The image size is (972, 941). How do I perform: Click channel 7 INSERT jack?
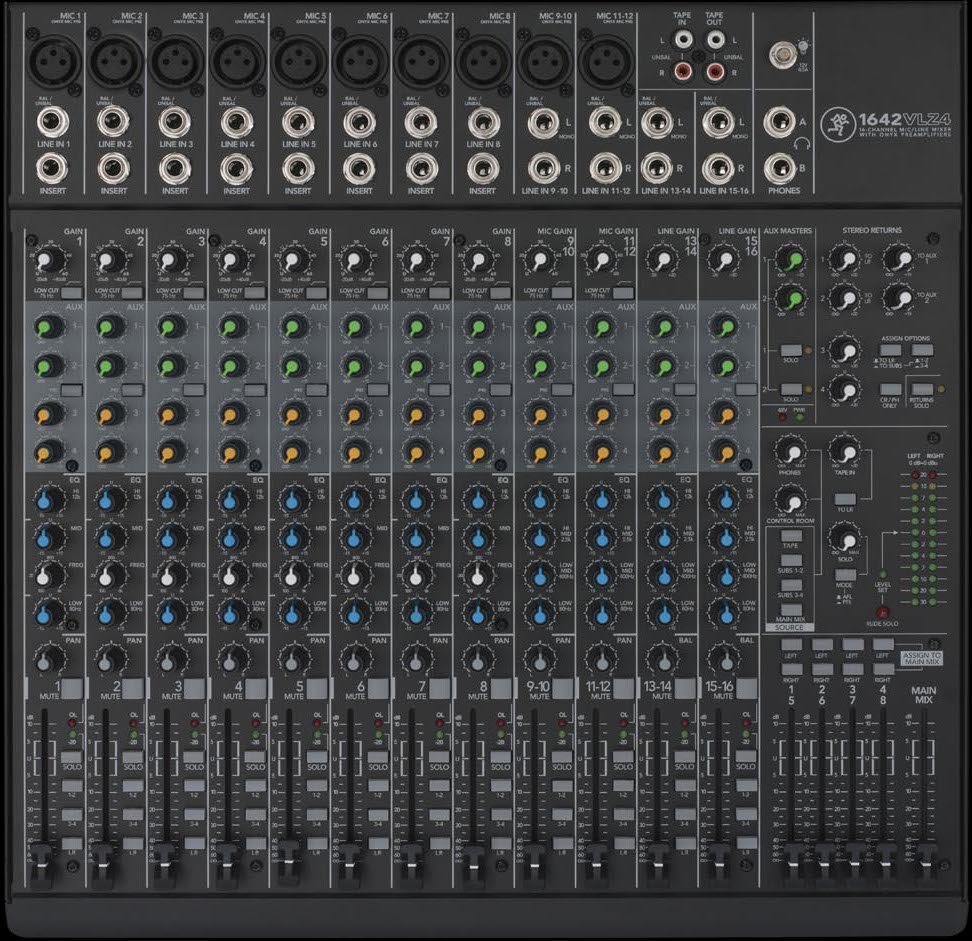[x=421, y=169]
